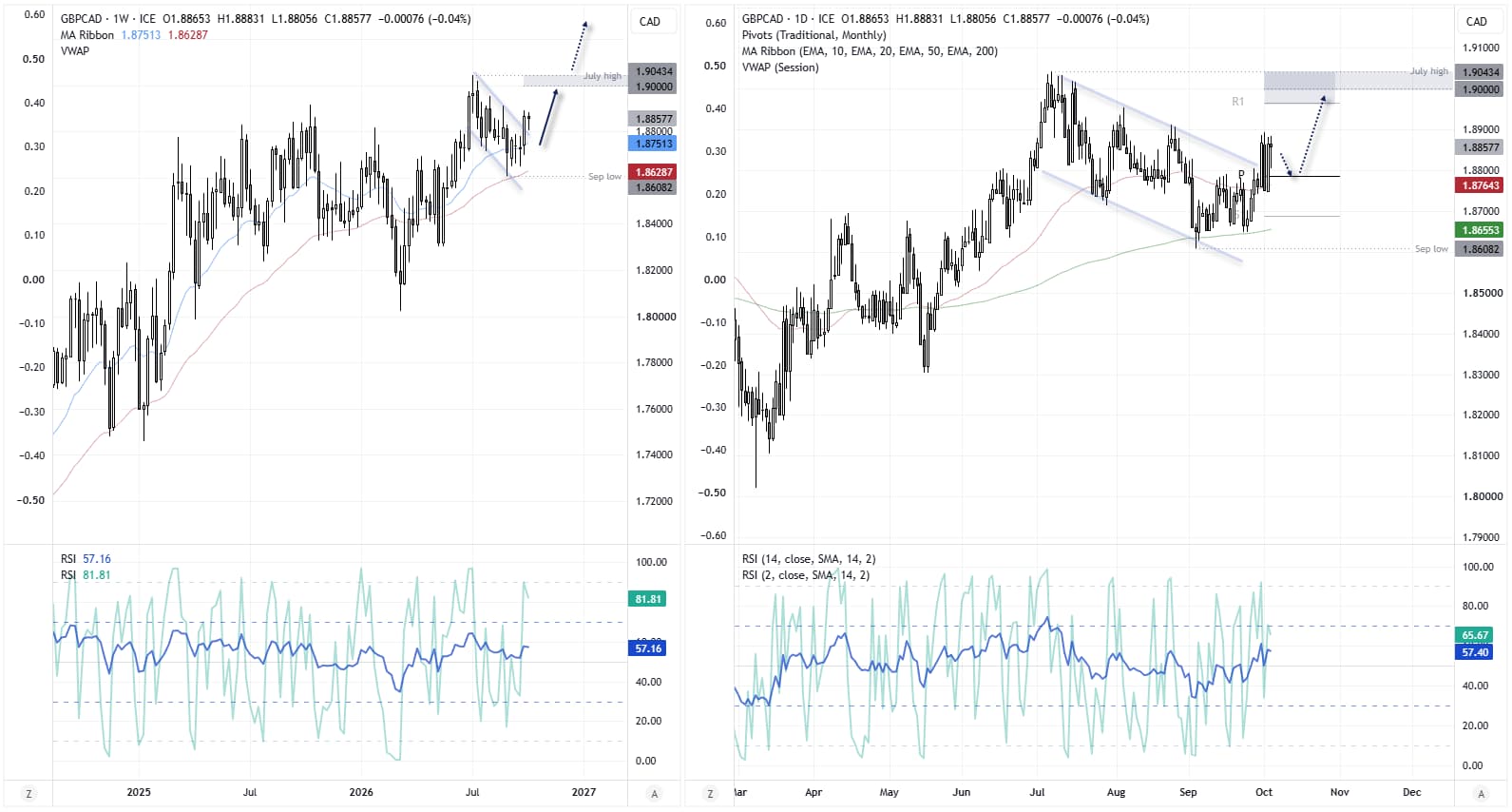Viewport: 1512px width, 812px height.
Task: Select the GBPCAD 1W ICE symbol title
Action: (x=107, y=19)
